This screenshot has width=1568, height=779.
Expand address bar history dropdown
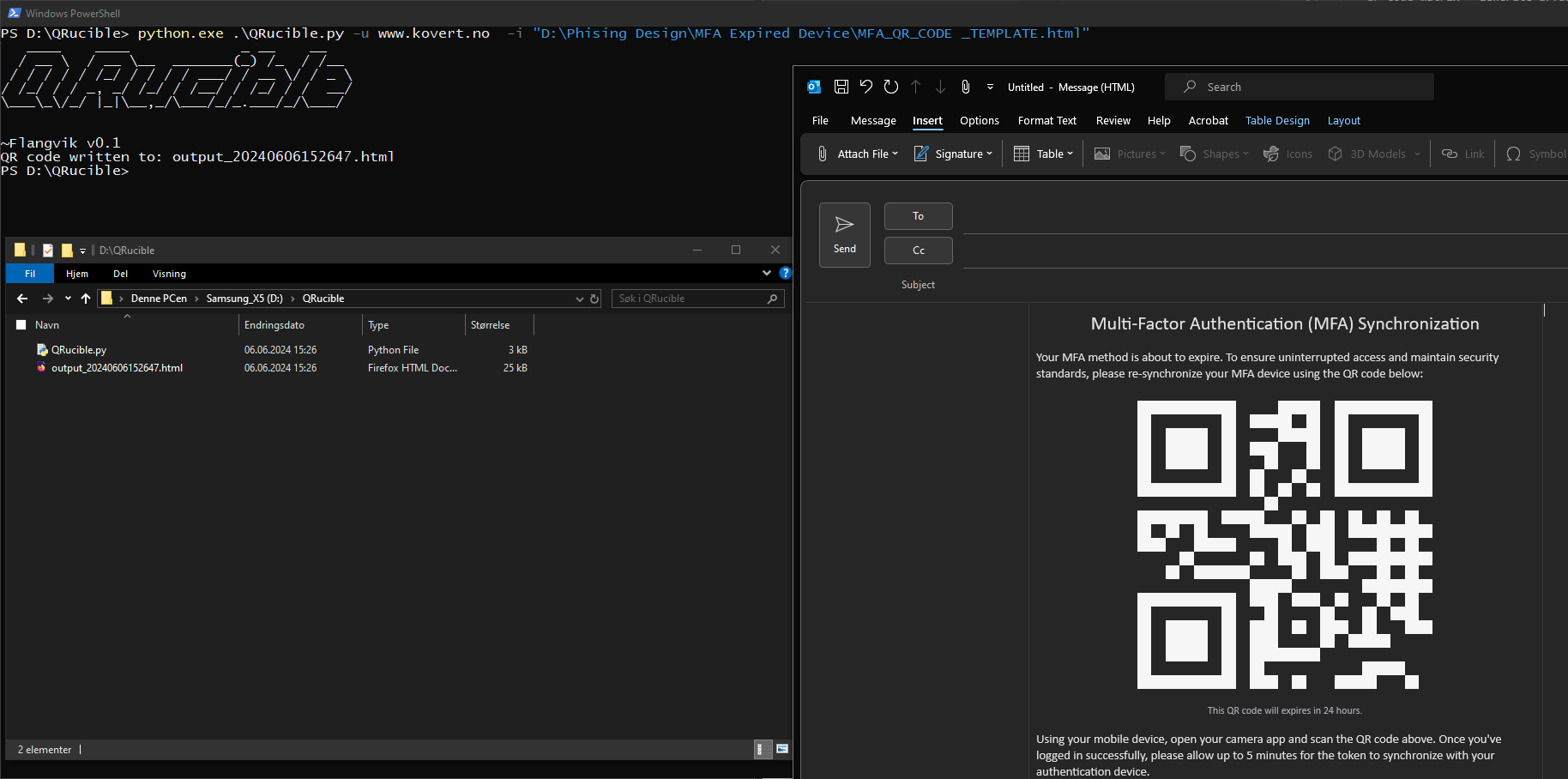[580, 299]
